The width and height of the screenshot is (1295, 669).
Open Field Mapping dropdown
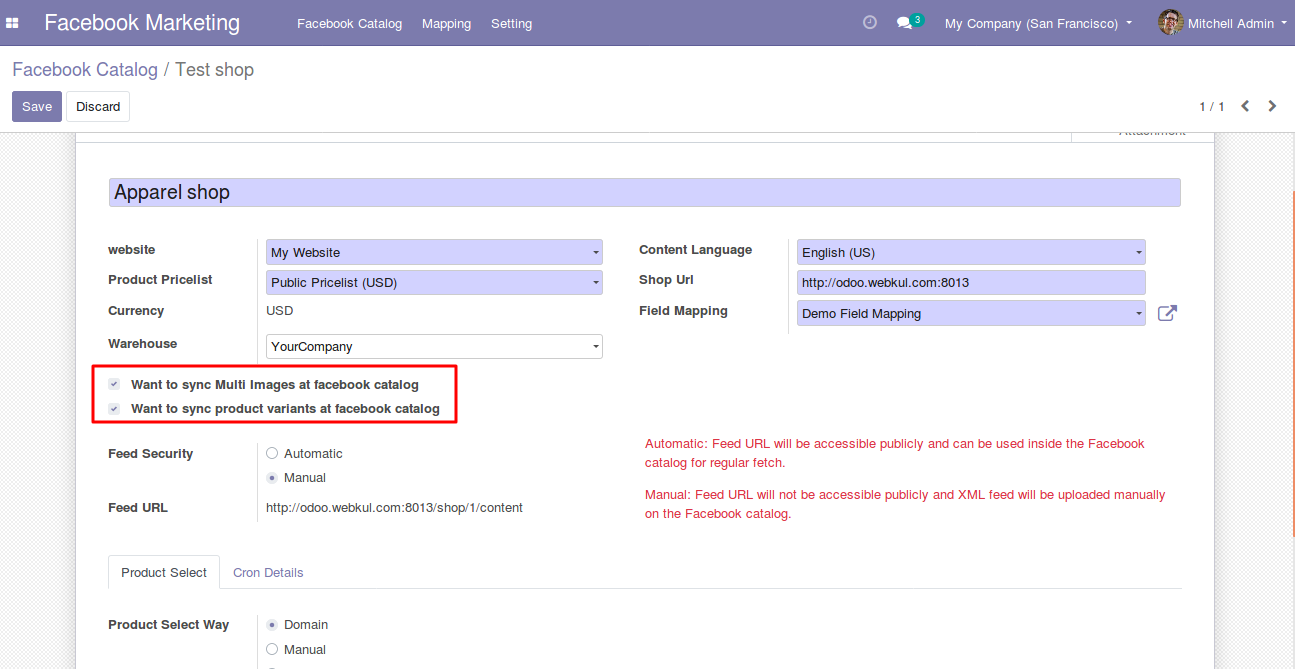click(x=971, y=313)
